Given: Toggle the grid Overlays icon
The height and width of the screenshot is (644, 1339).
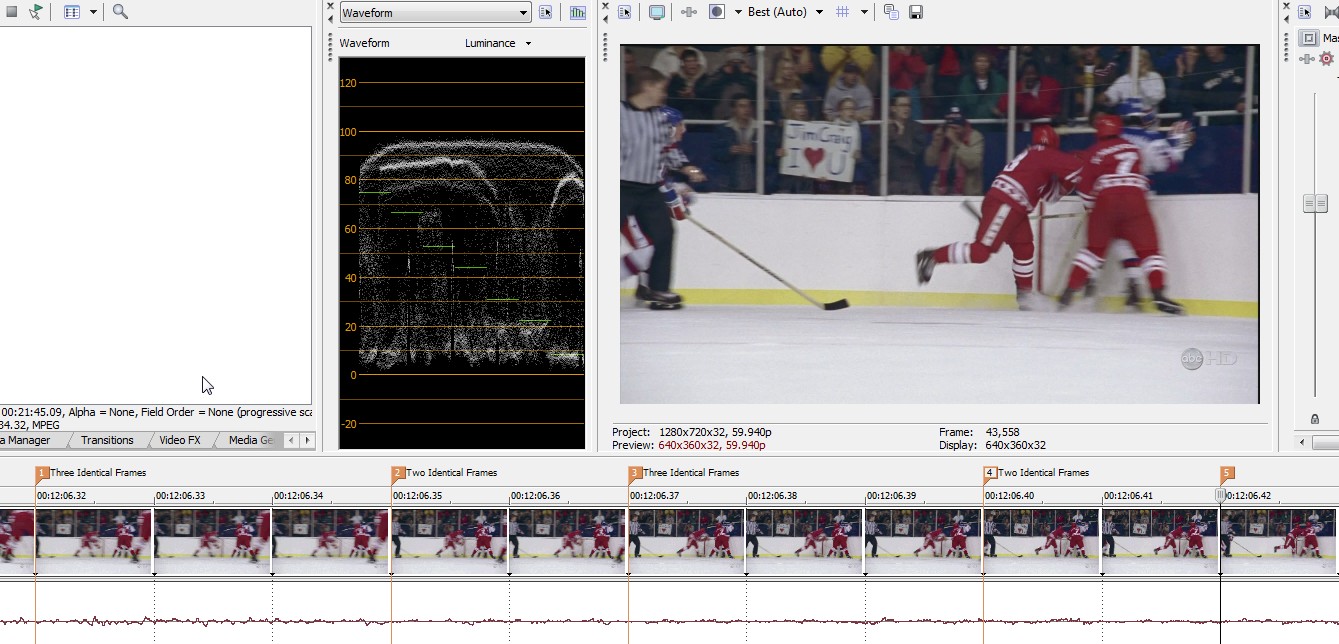Looking at the screenshot, I should click(843, 12).
